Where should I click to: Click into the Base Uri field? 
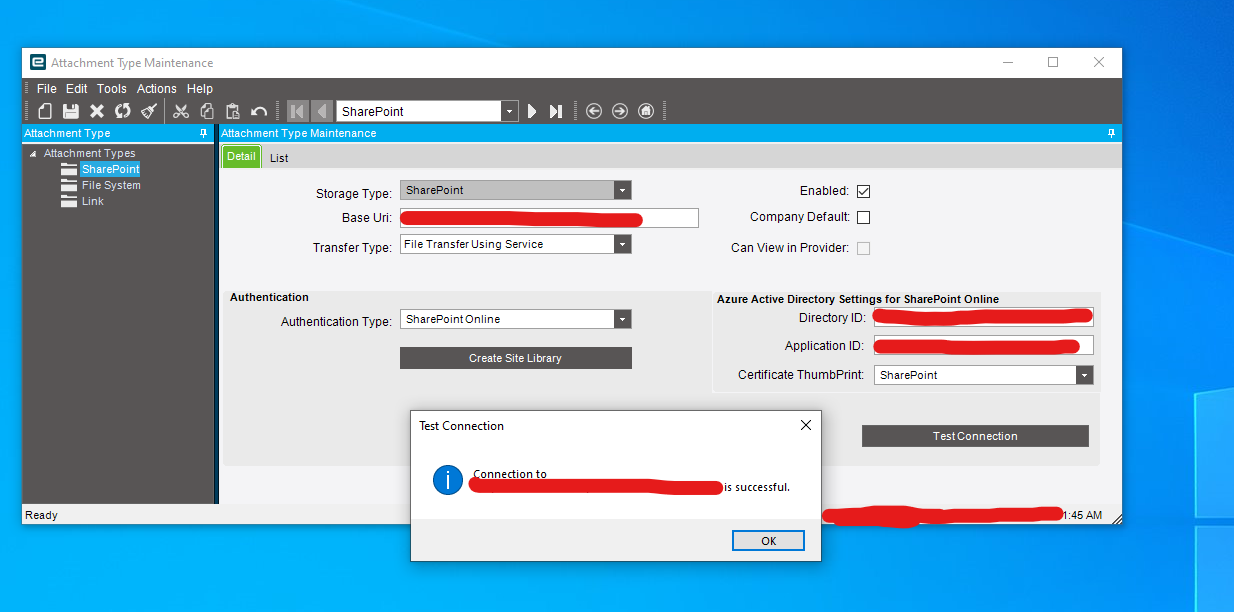point(549,218)
